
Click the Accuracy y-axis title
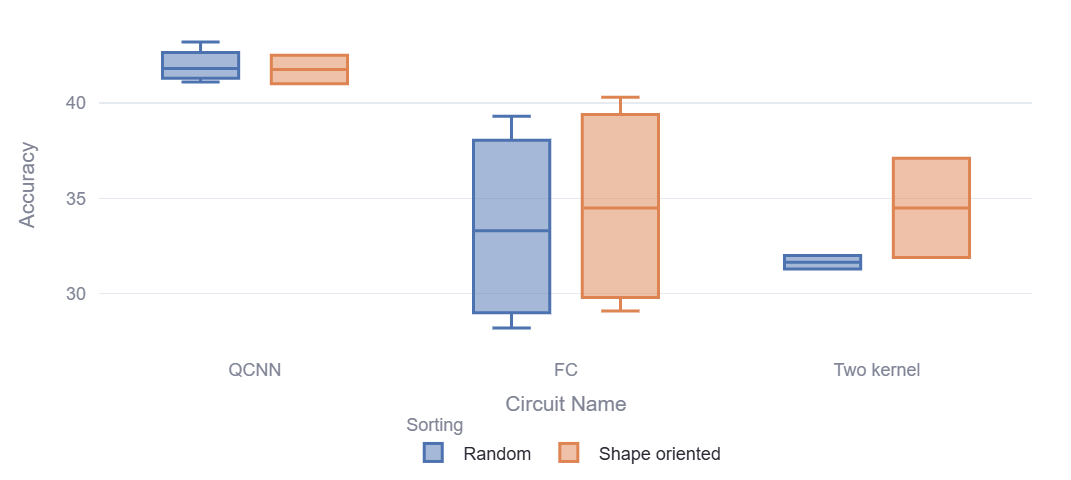click(28, 185)
